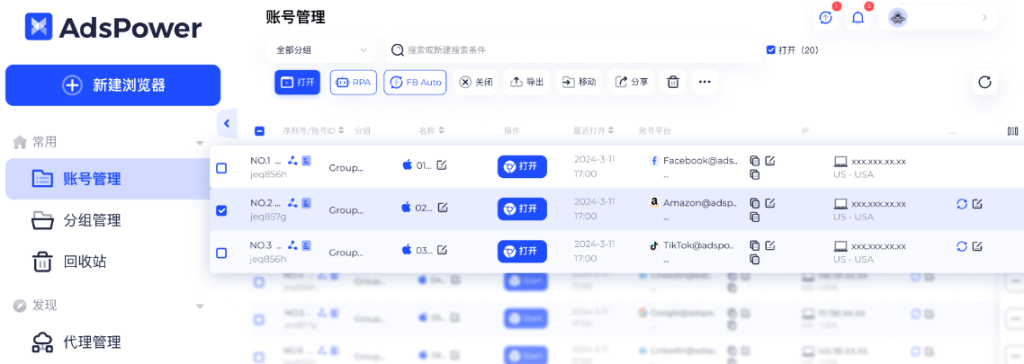Toggle the select-all header checkbox
Viewport: 1024px width, 364px height.
[x=259, y=131]
